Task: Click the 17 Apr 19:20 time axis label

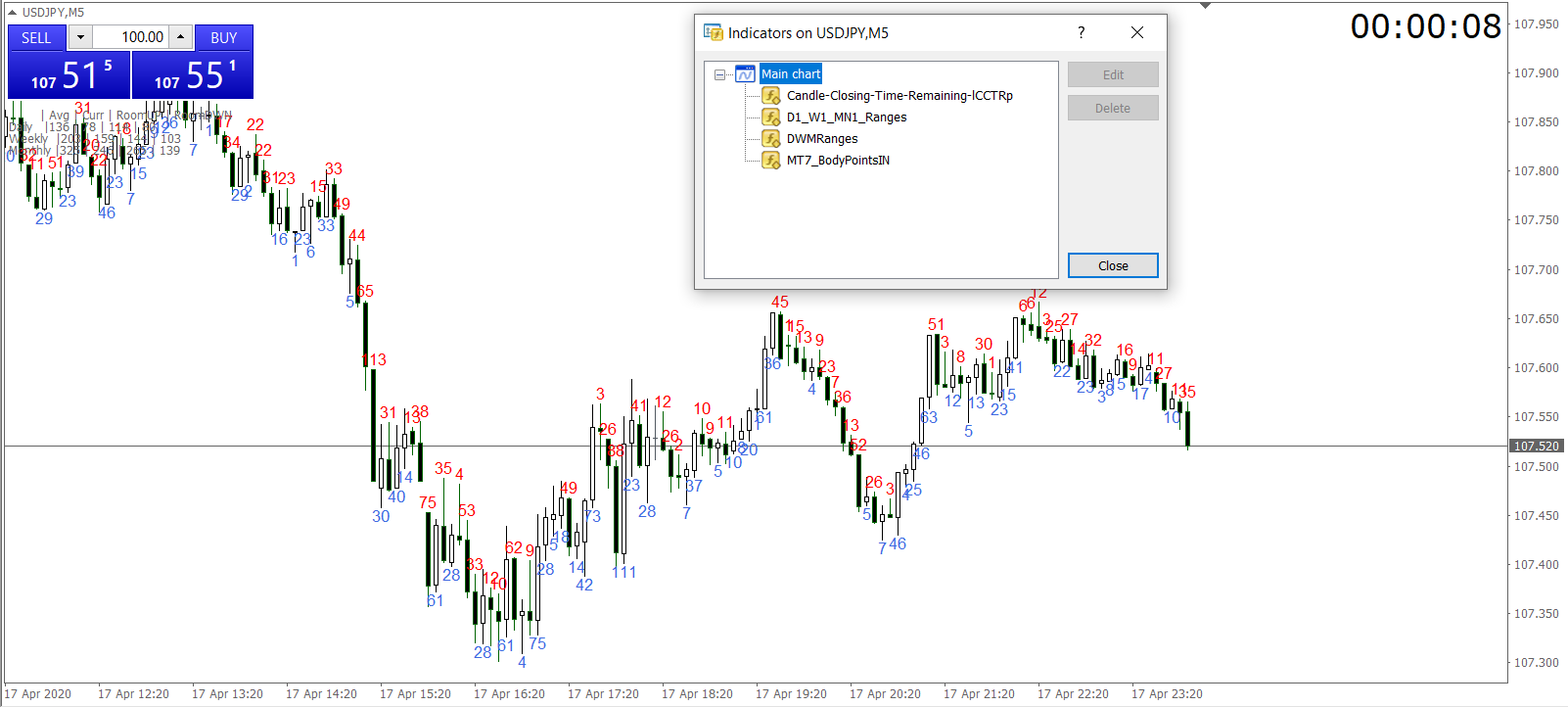Action: point(791,694)
